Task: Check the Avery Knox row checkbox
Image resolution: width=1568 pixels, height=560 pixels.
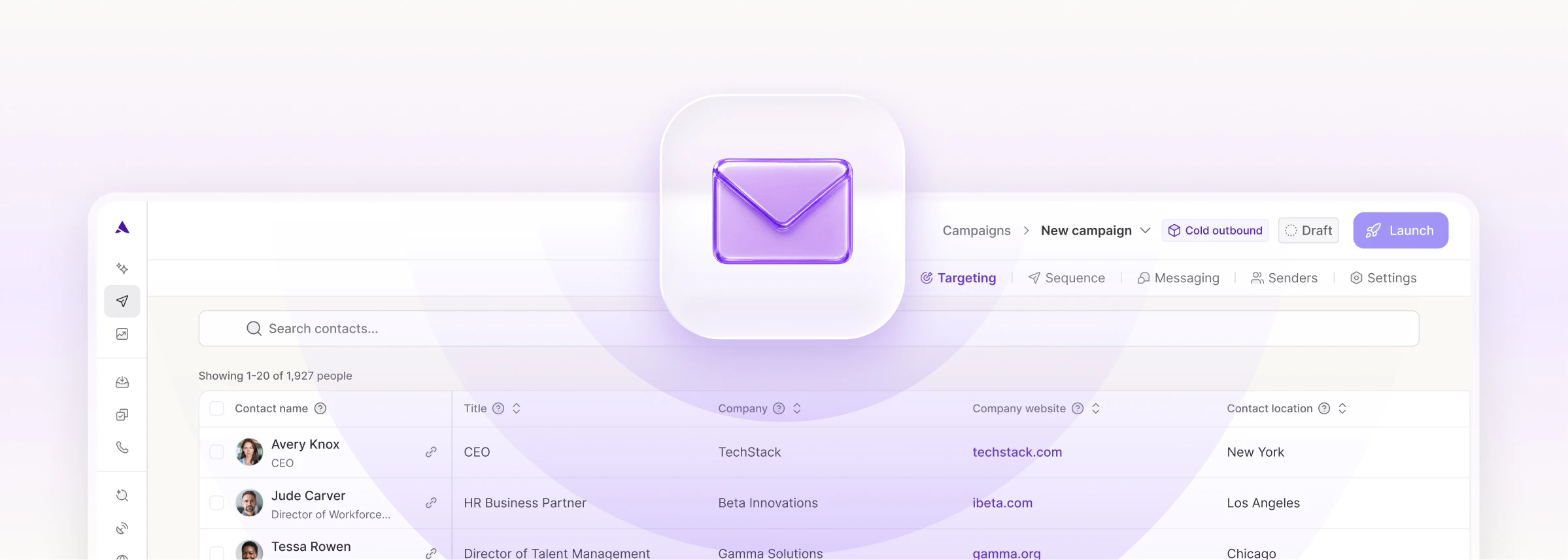Action: click(x=216, y=452)
